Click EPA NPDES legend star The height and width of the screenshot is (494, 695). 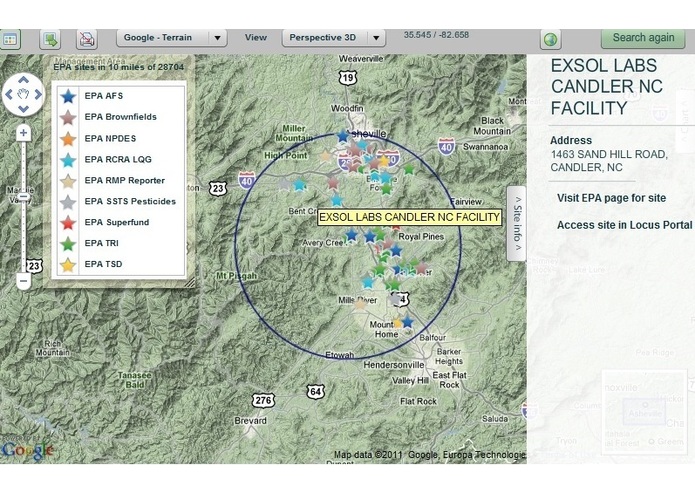pos(68,139)
